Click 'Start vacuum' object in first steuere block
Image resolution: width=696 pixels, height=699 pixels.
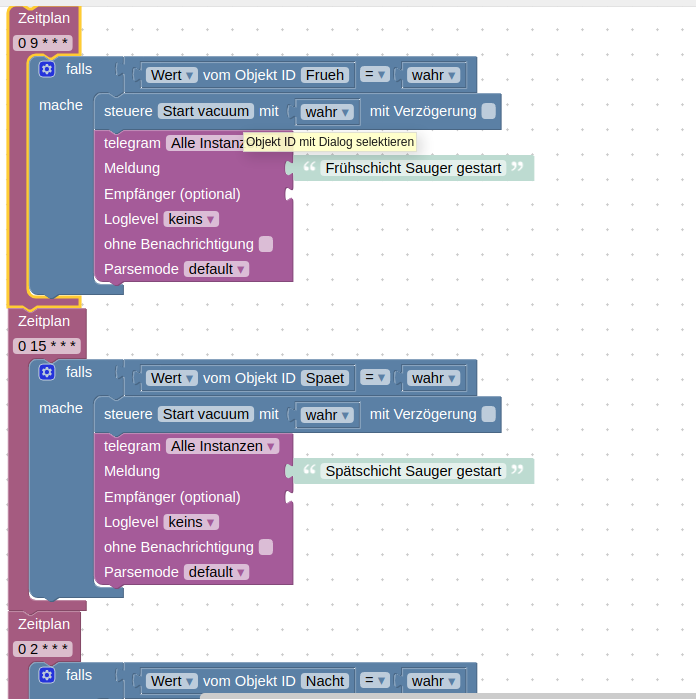coord(206,111)
